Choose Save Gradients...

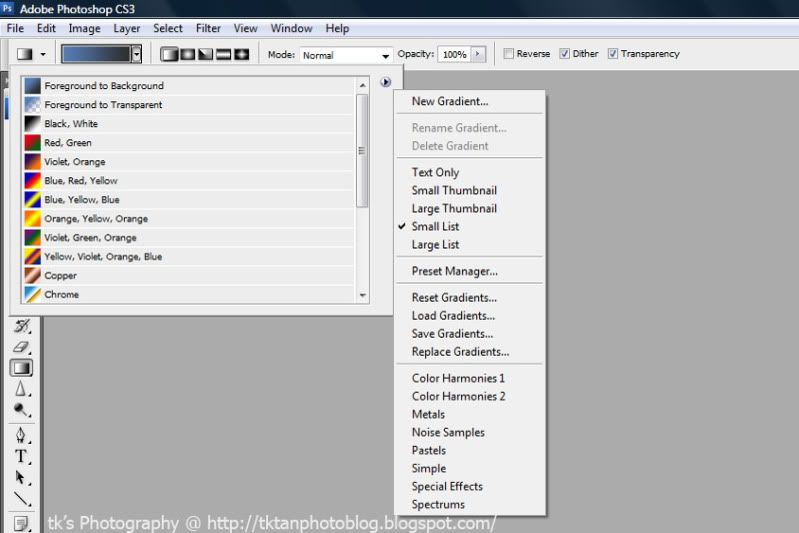click(x=470, y=334)
